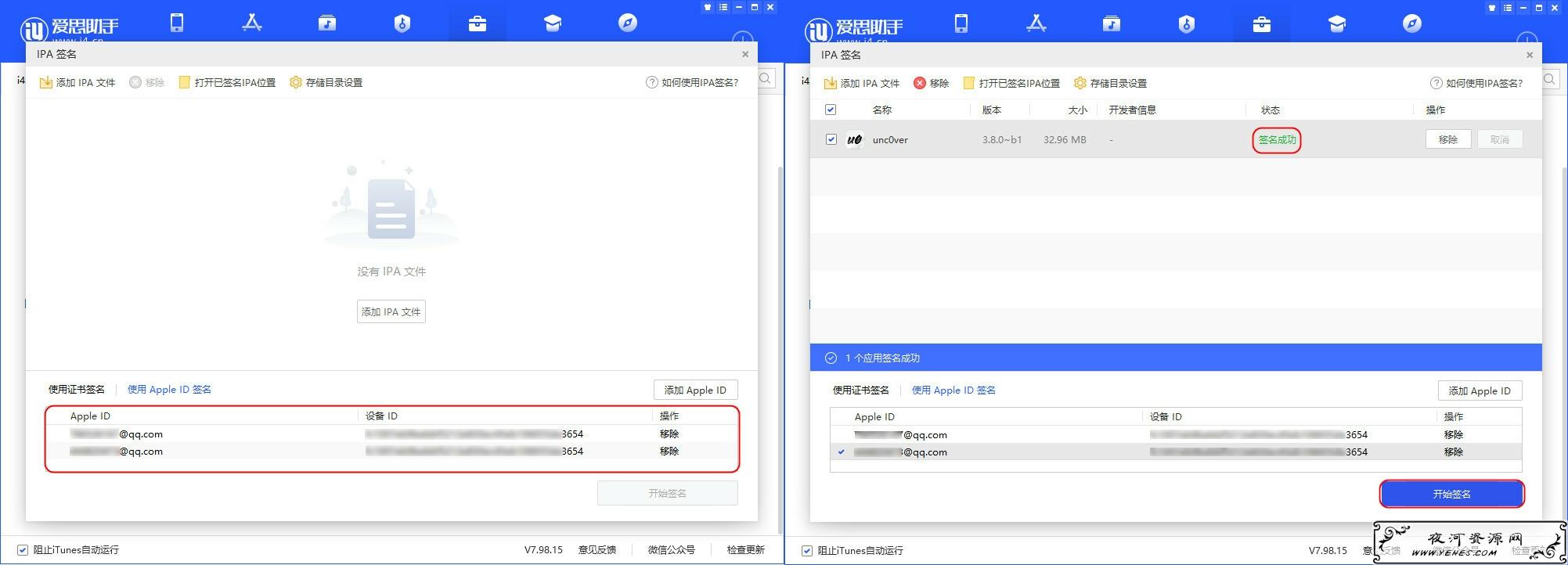Image resolution: width=1568 pixels, height=565 pixels.
Task: Click 1 个应用签名成功 notification bar
Action: point(1176,358)
